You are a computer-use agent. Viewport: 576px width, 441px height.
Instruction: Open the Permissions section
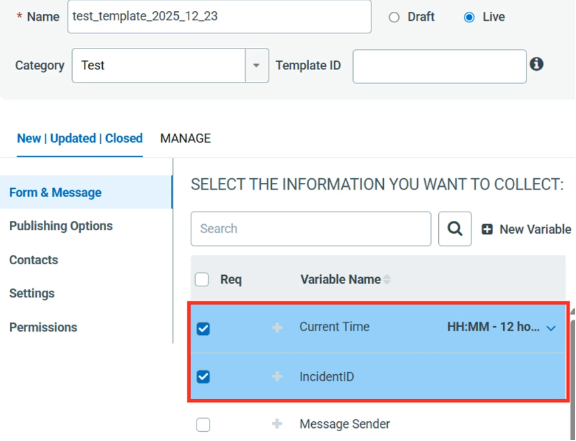(x=43, y=327)
